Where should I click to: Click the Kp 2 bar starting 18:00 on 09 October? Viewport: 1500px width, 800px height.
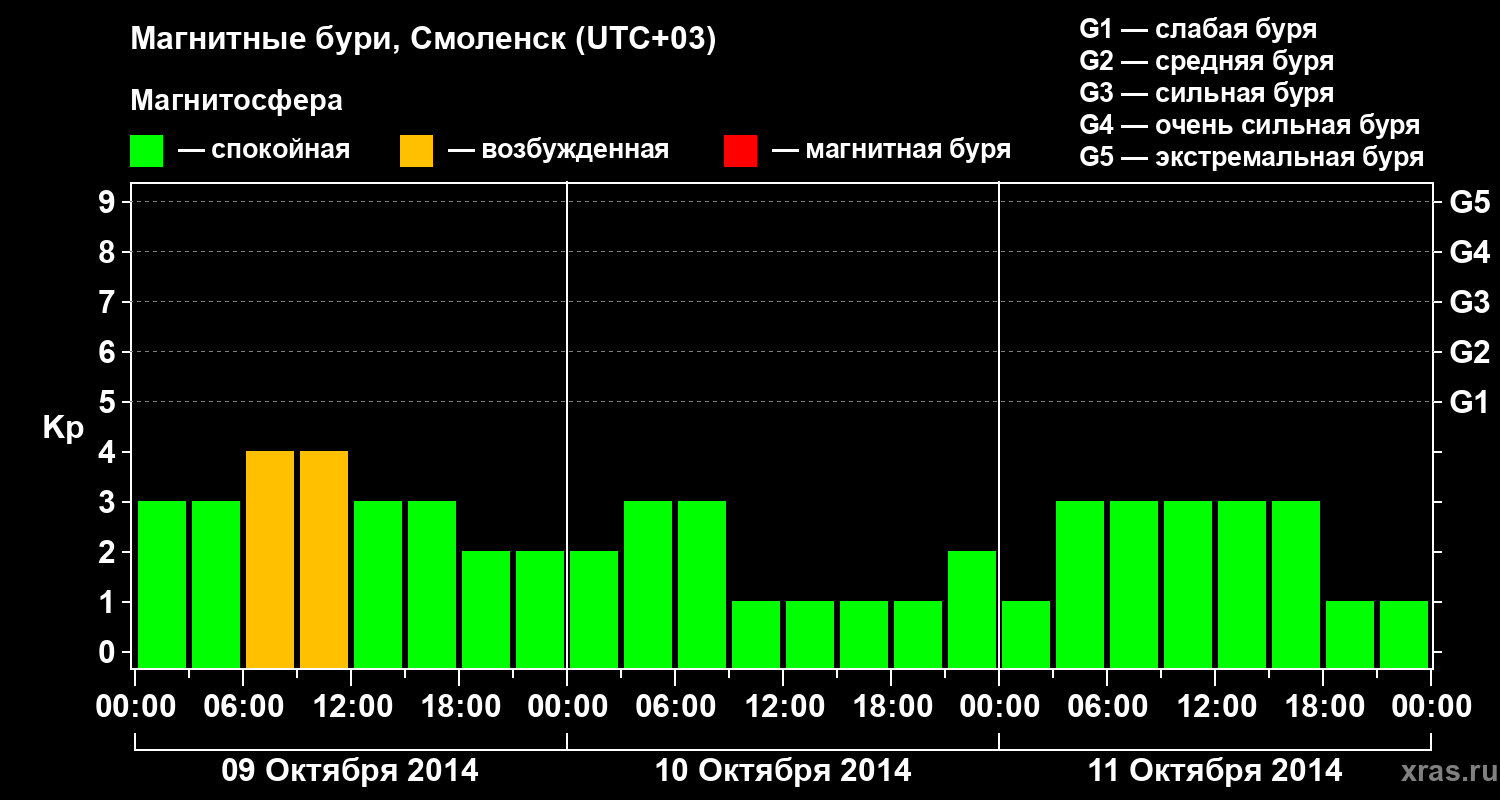tap(486, 609)
